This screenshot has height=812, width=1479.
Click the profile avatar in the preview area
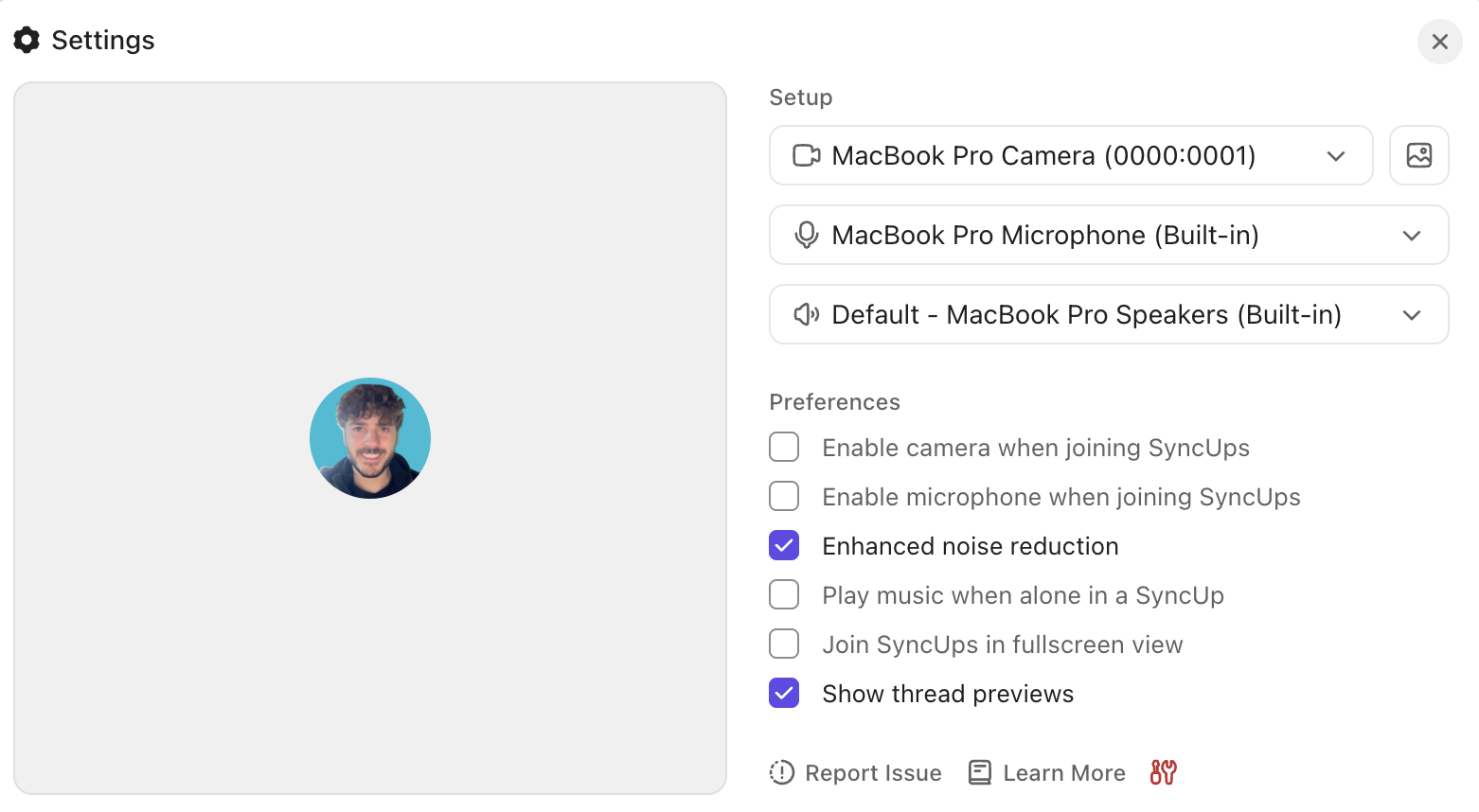pos(370,438)
